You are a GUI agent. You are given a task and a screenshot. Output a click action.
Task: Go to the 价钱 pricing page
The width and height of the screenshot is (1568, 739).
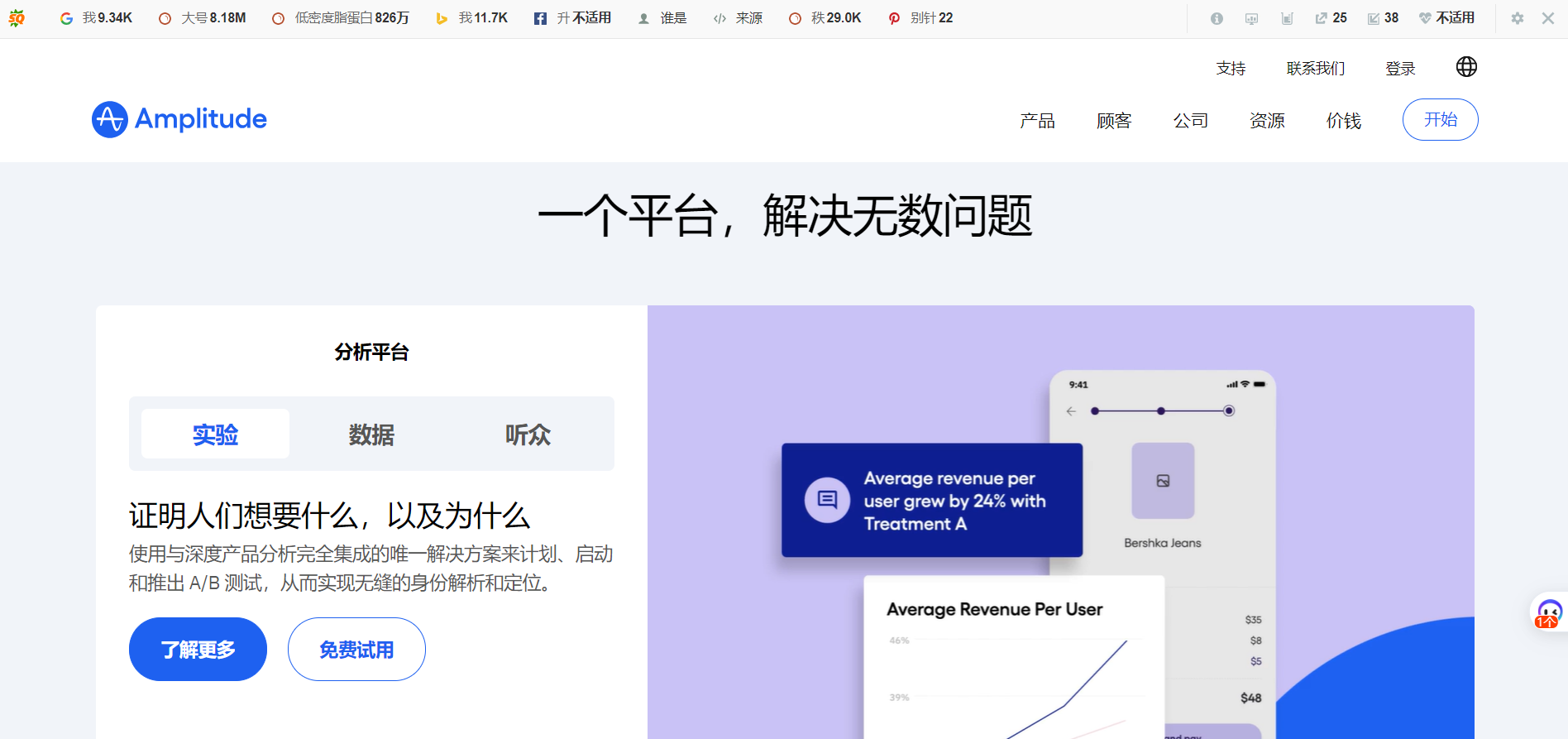click(1344, 121)
